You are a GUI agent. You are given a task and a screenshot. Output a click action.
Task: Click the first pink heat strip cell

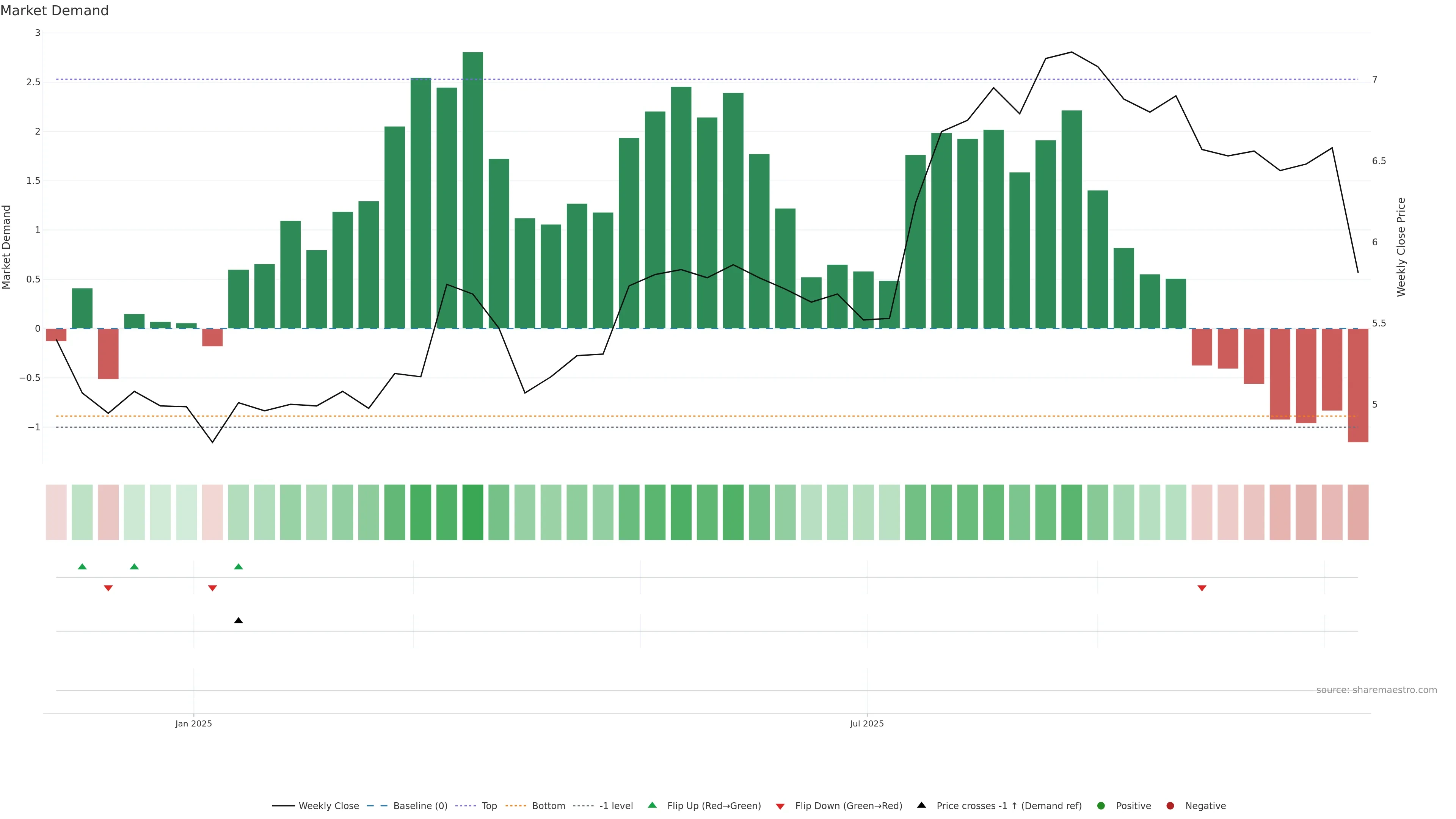point(56,512)
